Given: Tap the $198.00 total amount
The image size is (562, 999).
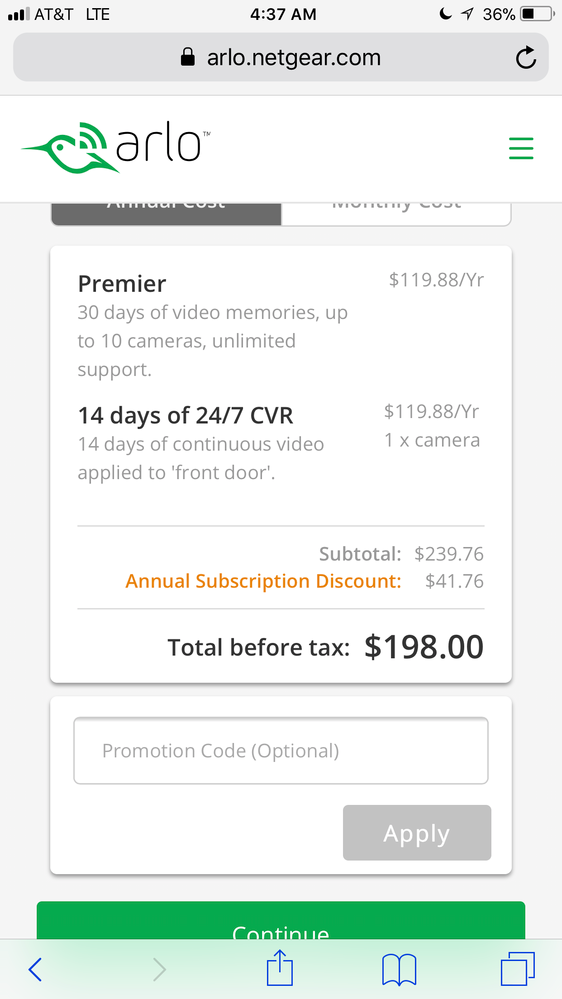Looking at the screenshot, I should pyautogui.click(x=424, y=647).
